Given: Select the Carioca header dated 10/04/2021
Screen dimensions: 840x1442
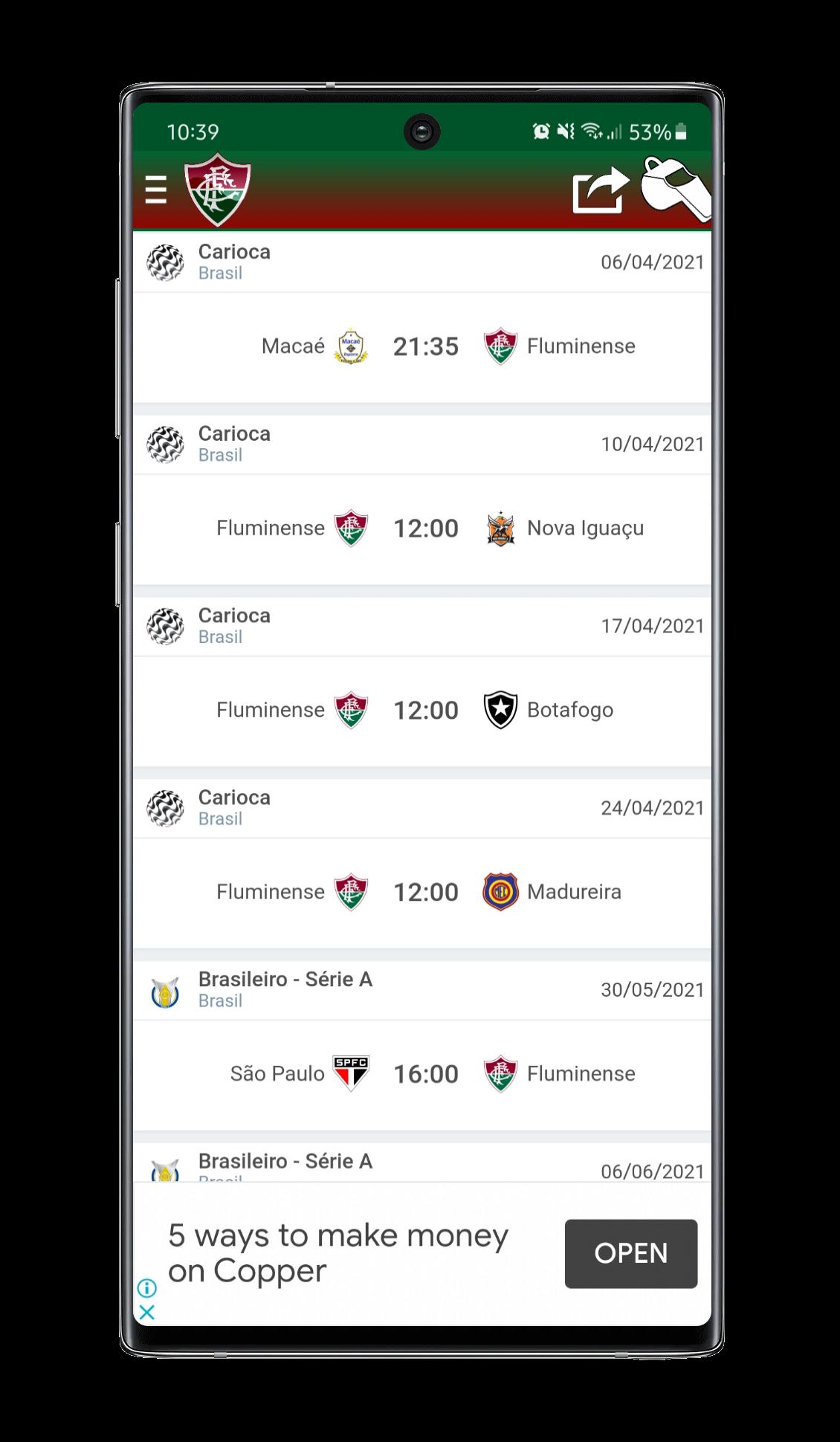Looking at the screenshot, I should (422, 444).
